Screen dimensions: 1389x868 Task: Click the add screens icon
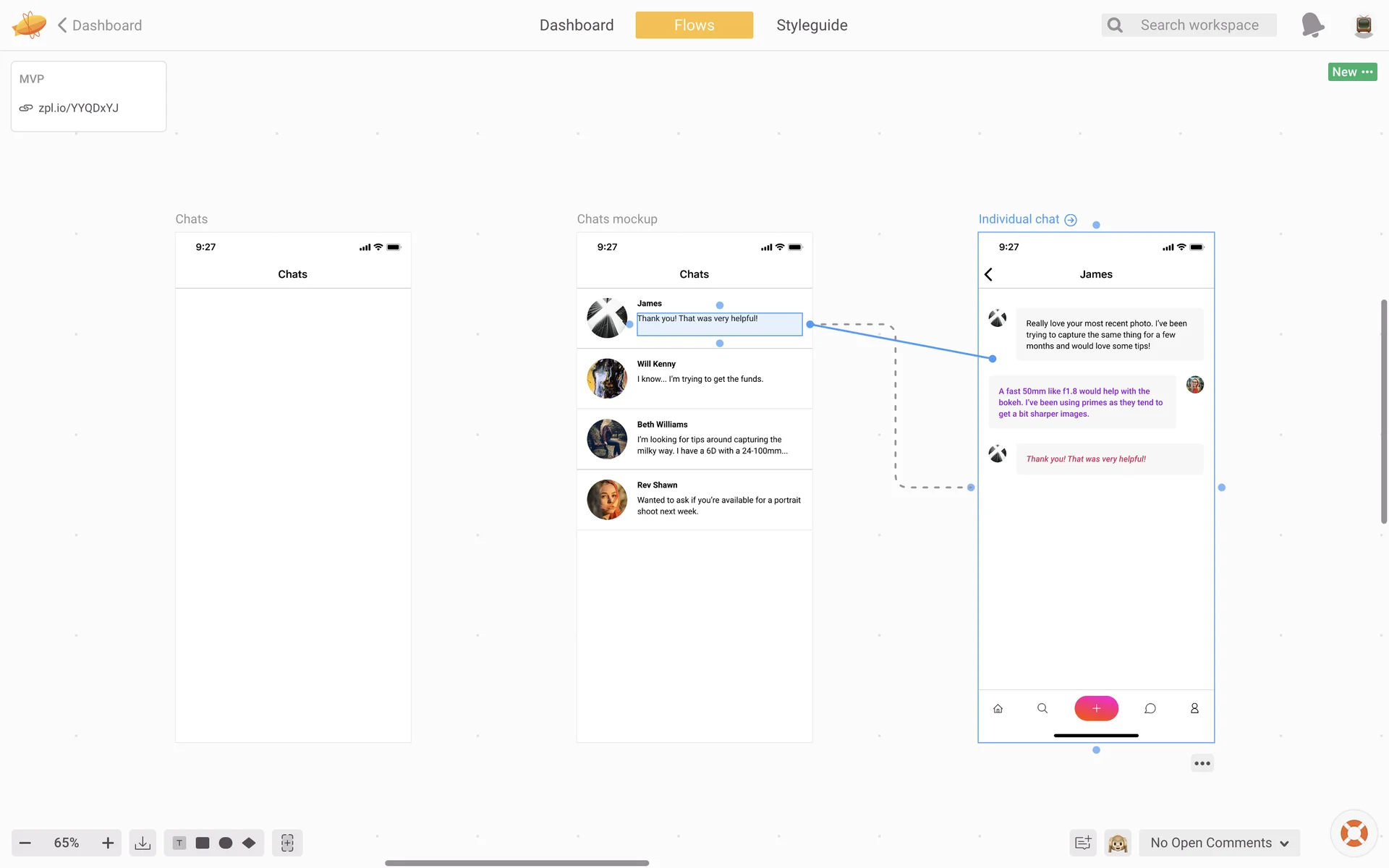(x=287, y=843)
